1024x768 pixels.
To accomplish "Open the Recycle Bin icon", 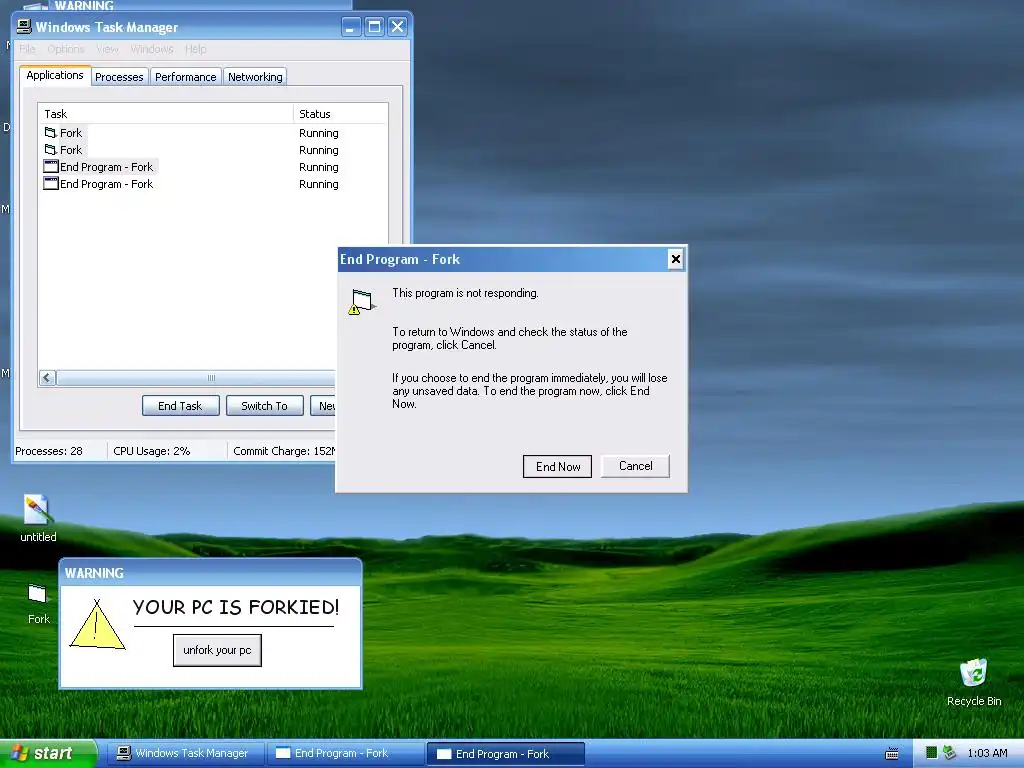I will point(974,682).
